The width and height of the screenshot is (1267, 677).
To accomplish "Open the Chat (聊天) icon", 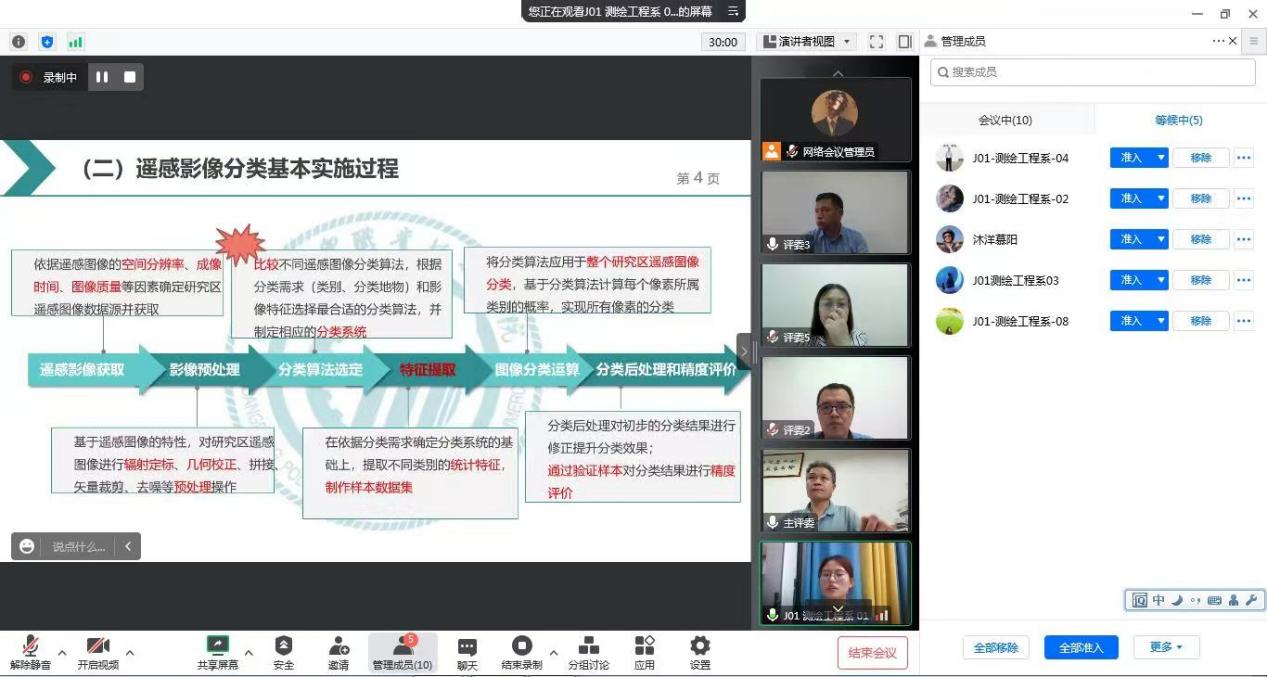I will (x=467, y=646).
